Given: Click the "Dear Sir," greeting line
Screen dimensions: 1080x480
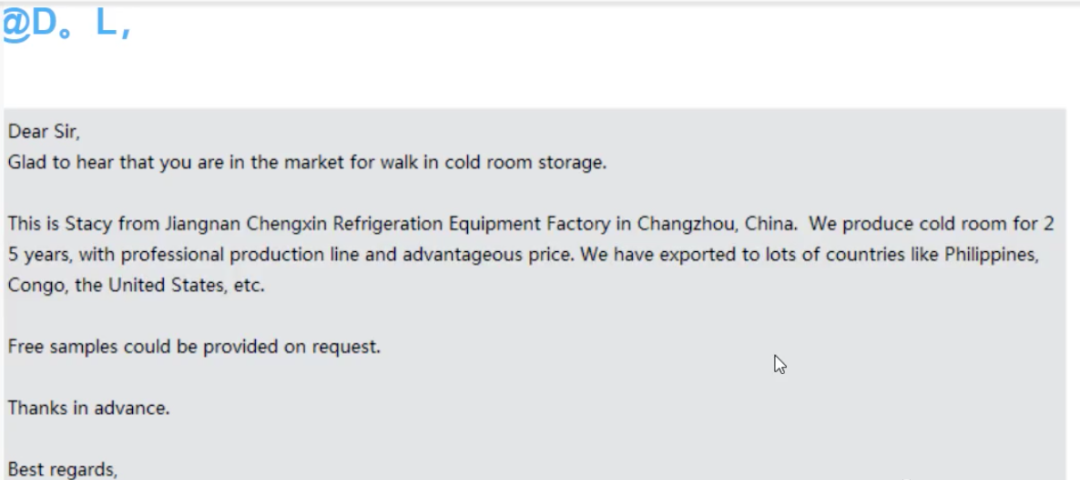Looking at the screenshot, I should [43, 131].
